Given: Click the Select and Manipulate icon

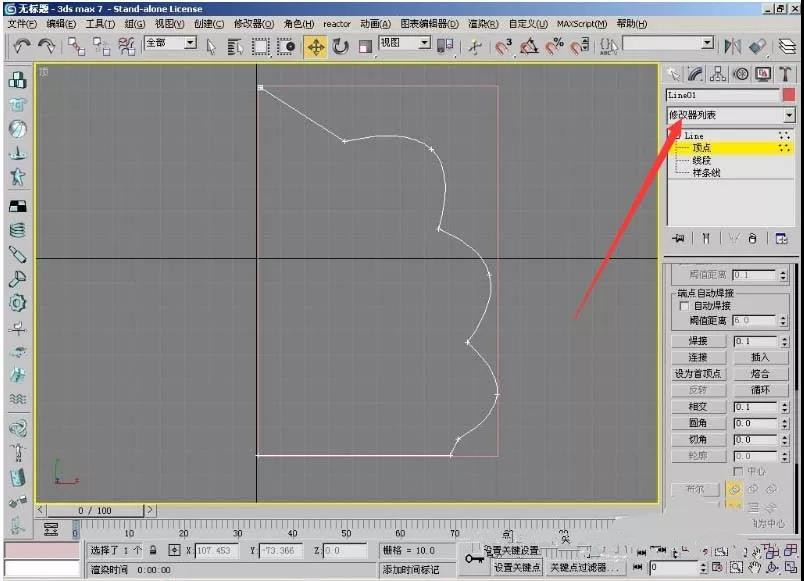Looking at the screenshot, I should click(475, 47).
